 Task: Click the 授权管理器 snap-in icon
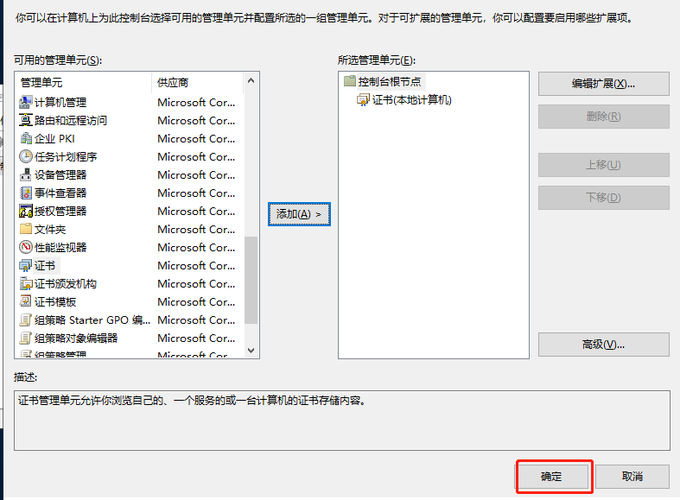[x=26, y=211]
